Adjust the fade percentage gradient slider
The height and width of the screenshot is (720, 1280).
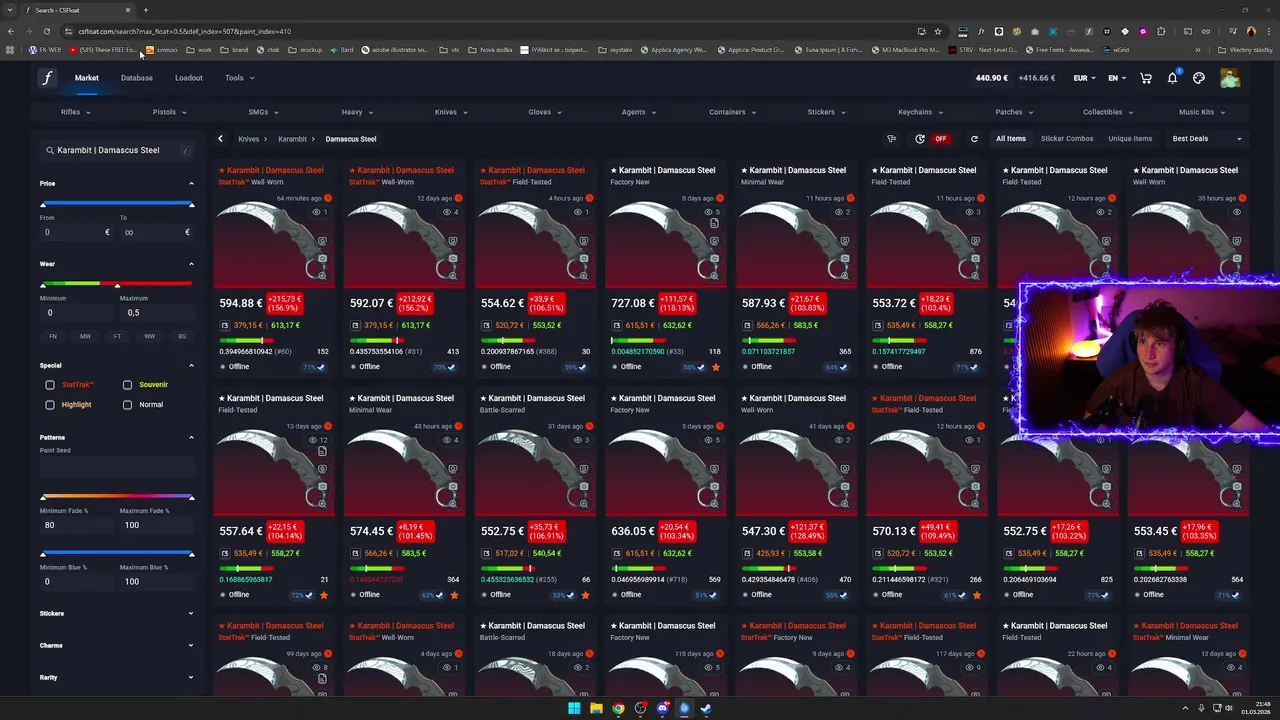click(117, 497)
